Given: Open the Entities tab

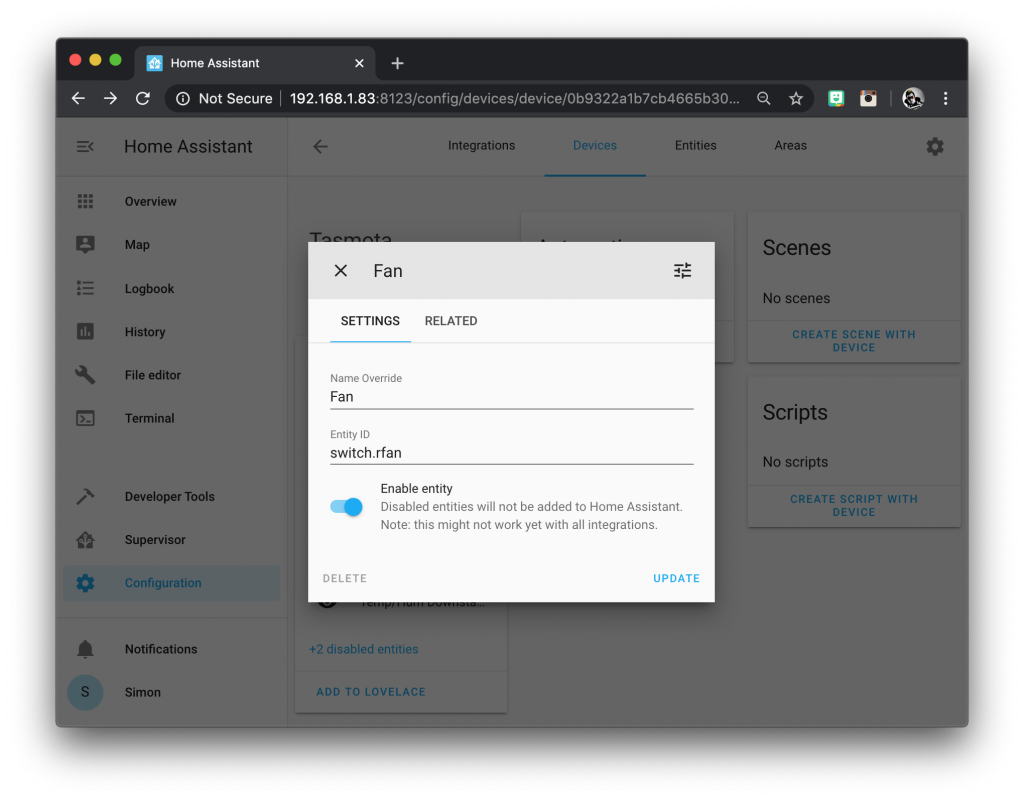Looking at the screenshot, I should (696, 146).
